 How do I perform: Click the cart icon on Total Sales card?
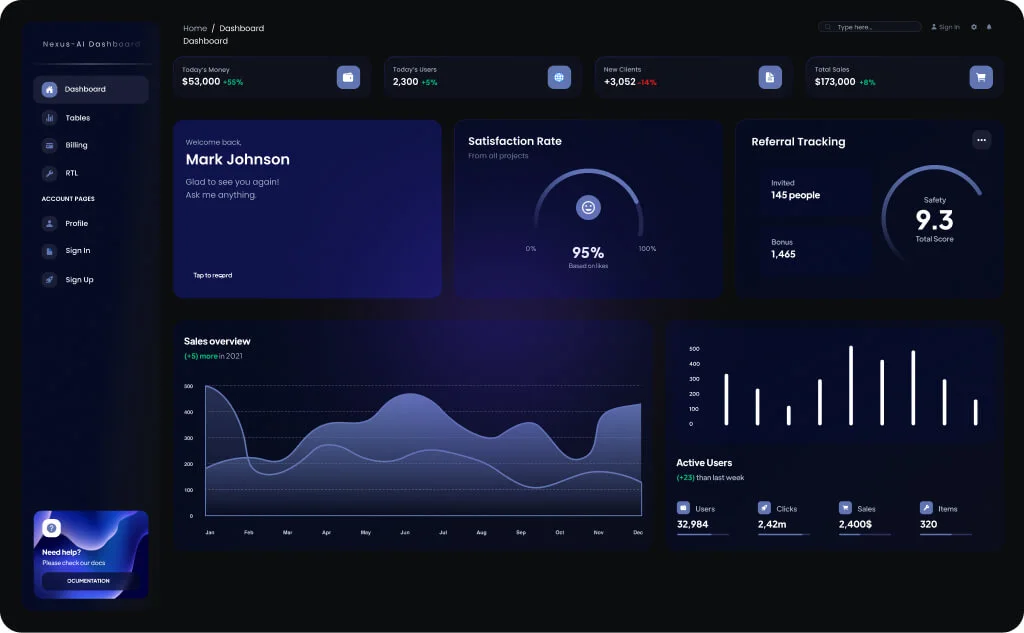pyautogui.click(x=981, y=77)
